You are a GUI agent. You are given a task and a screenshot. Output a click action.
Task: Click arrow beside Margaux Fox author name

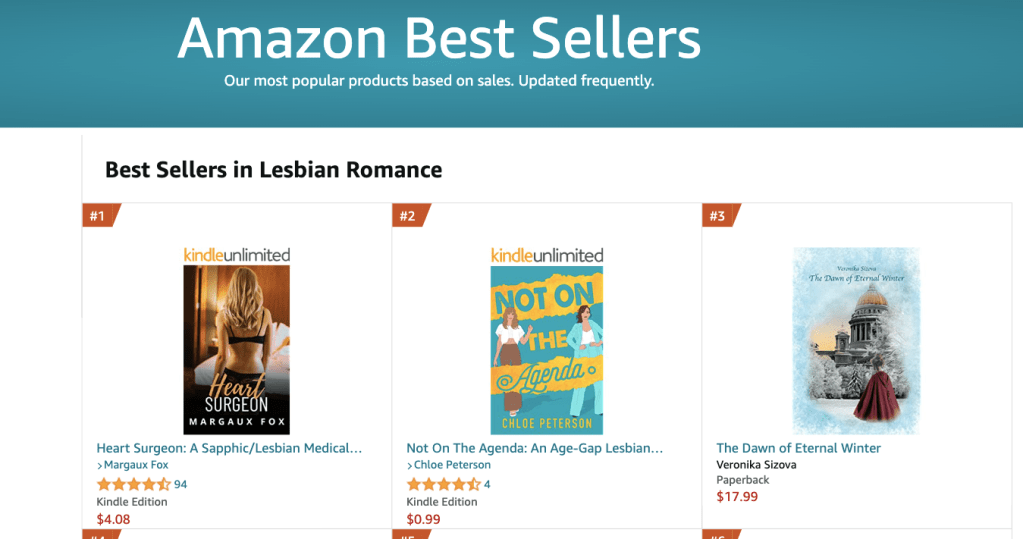point(100,466)
